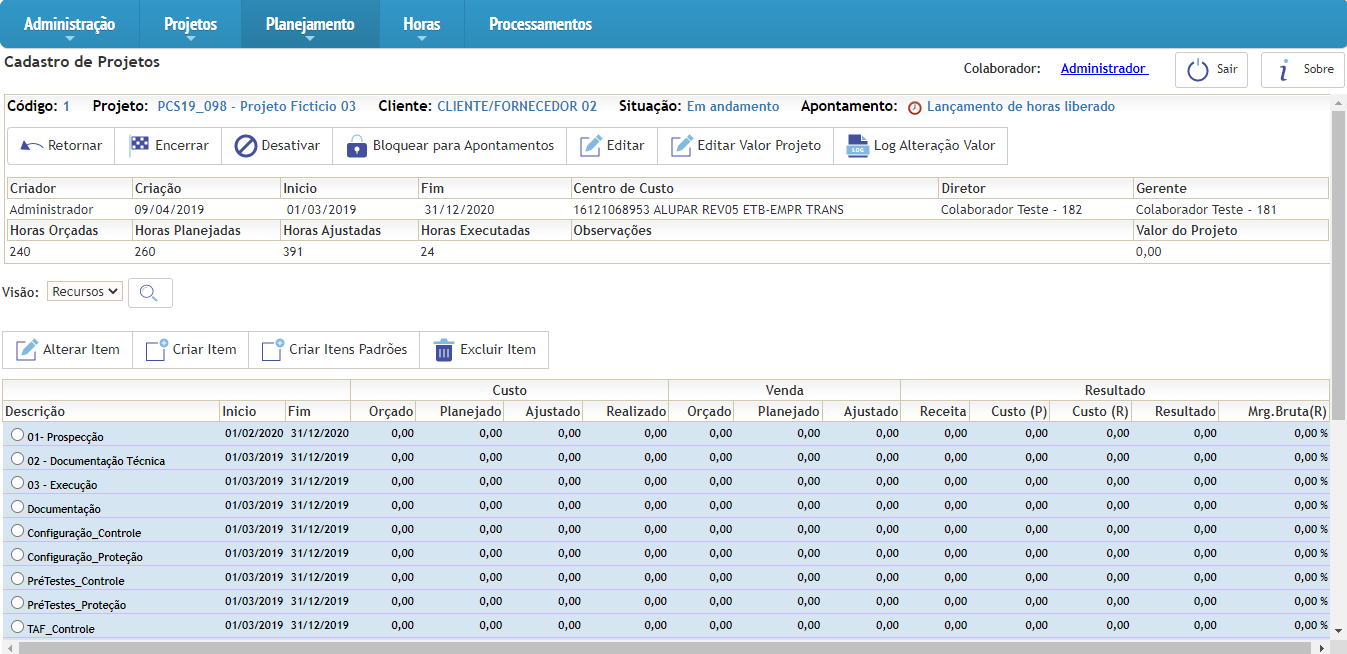Click the Bloquear para Apontamentos padlock icon
Viewport: 1347px width, 654px height.
coord(357,146)
